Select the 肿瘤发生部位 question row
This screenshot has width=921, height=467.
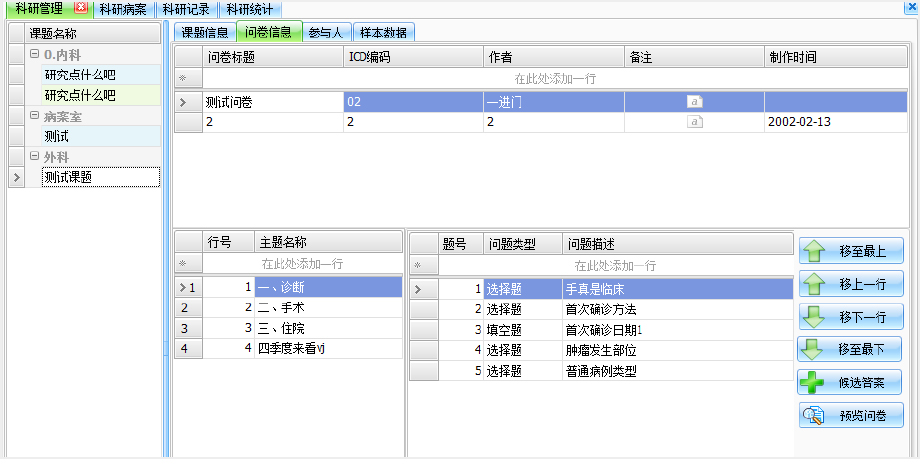600,350
